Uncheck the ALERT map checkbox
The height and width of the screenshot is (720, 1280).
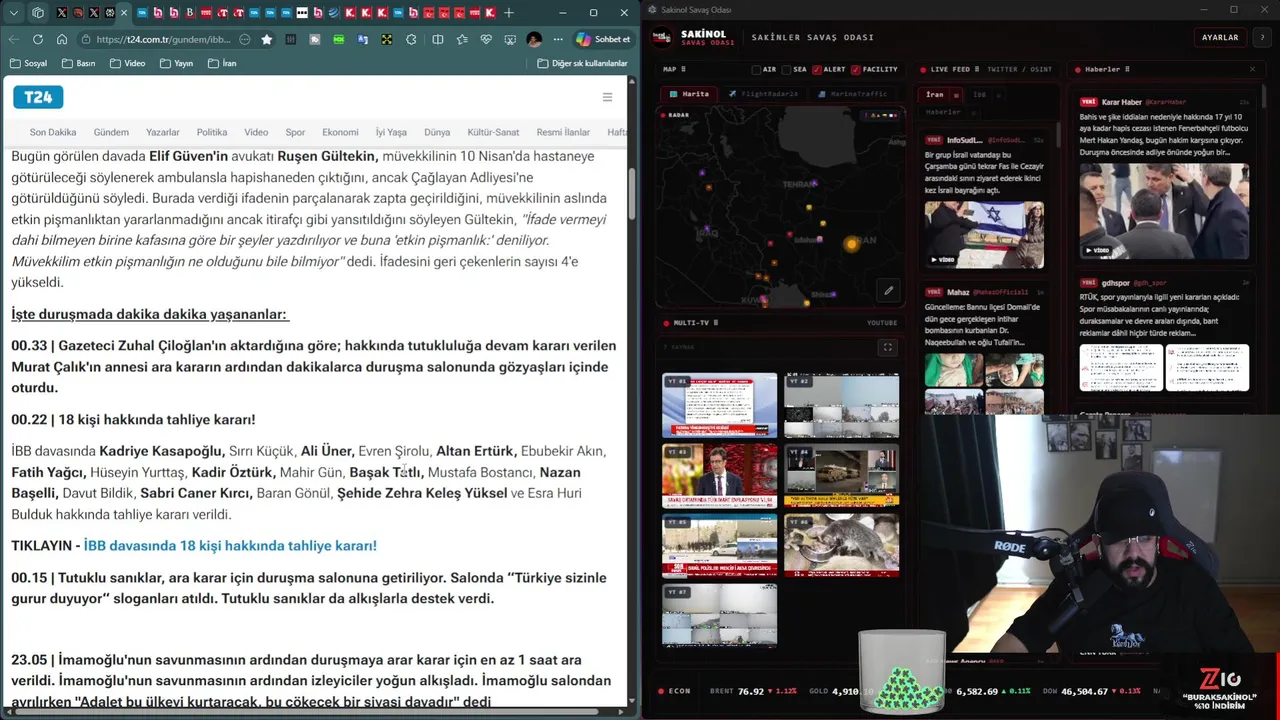[x=817, y=70]
